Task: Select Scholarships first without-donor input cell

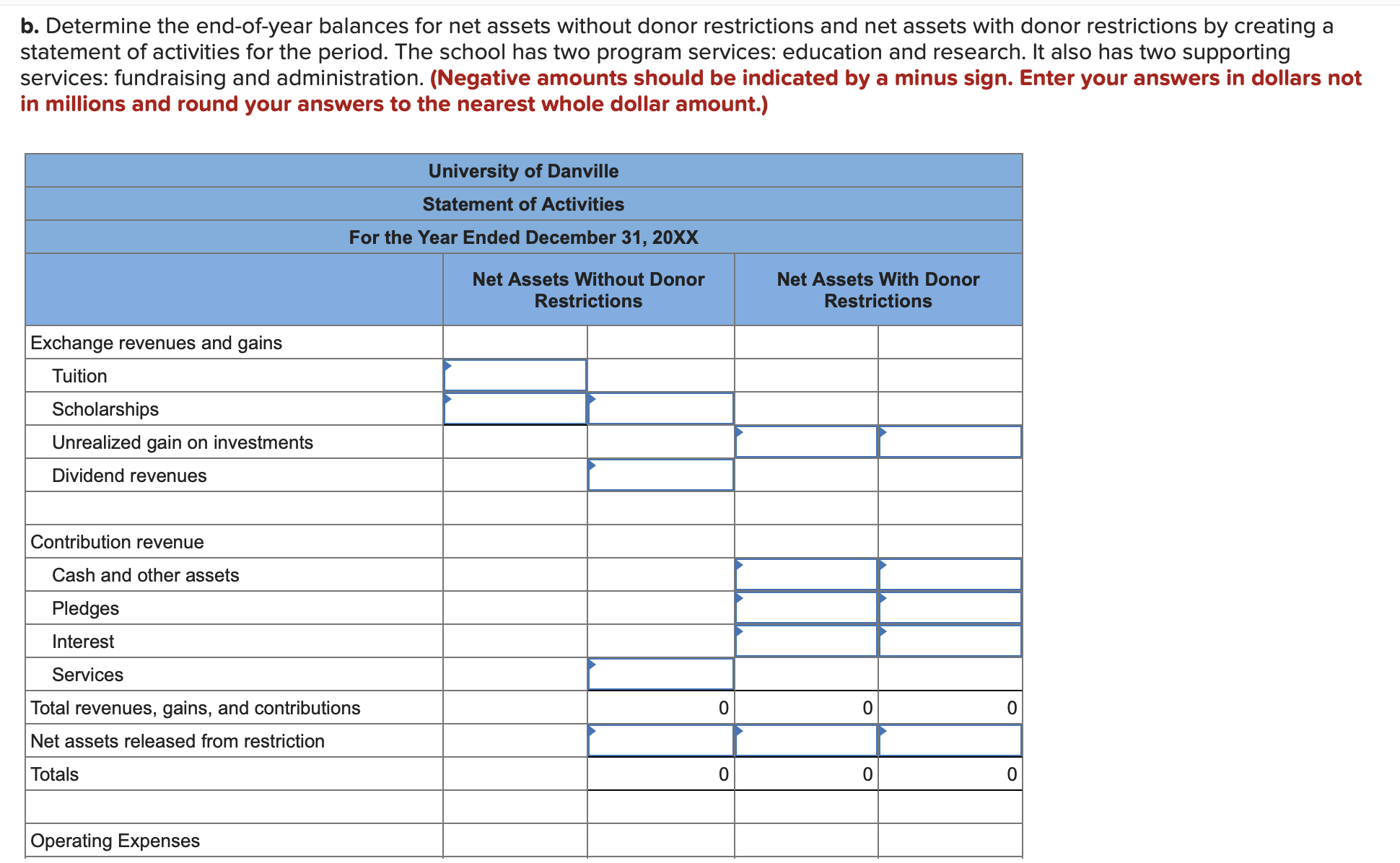Action: [515, 408]
